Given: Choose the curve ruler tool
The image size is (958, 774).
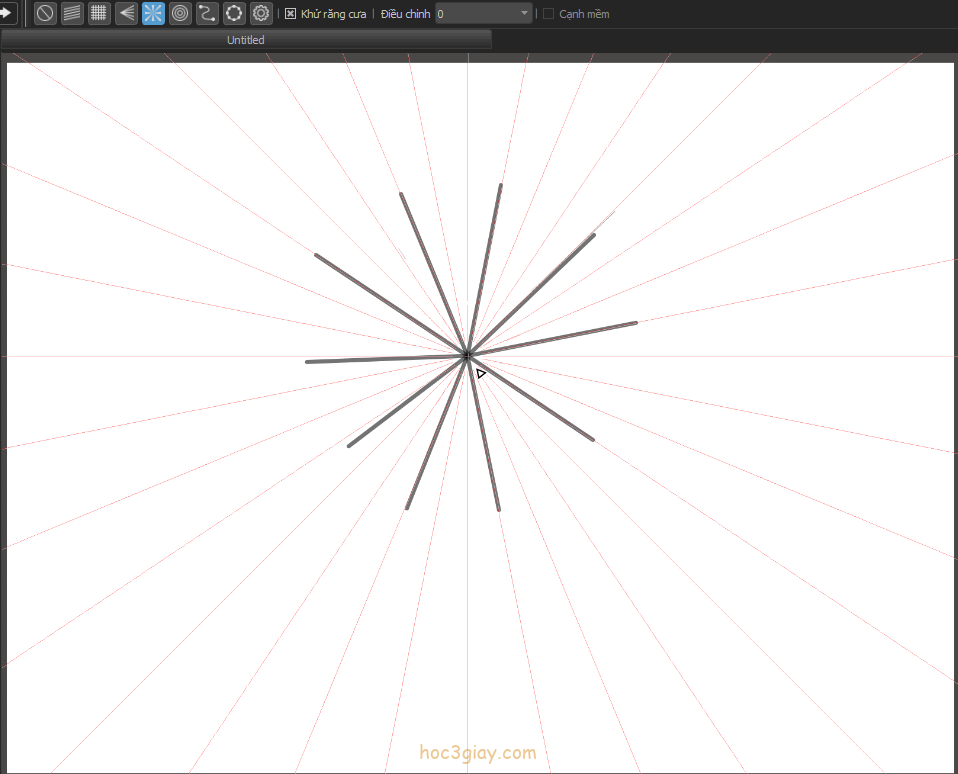Looking at the screenshot, I should 207,13.
